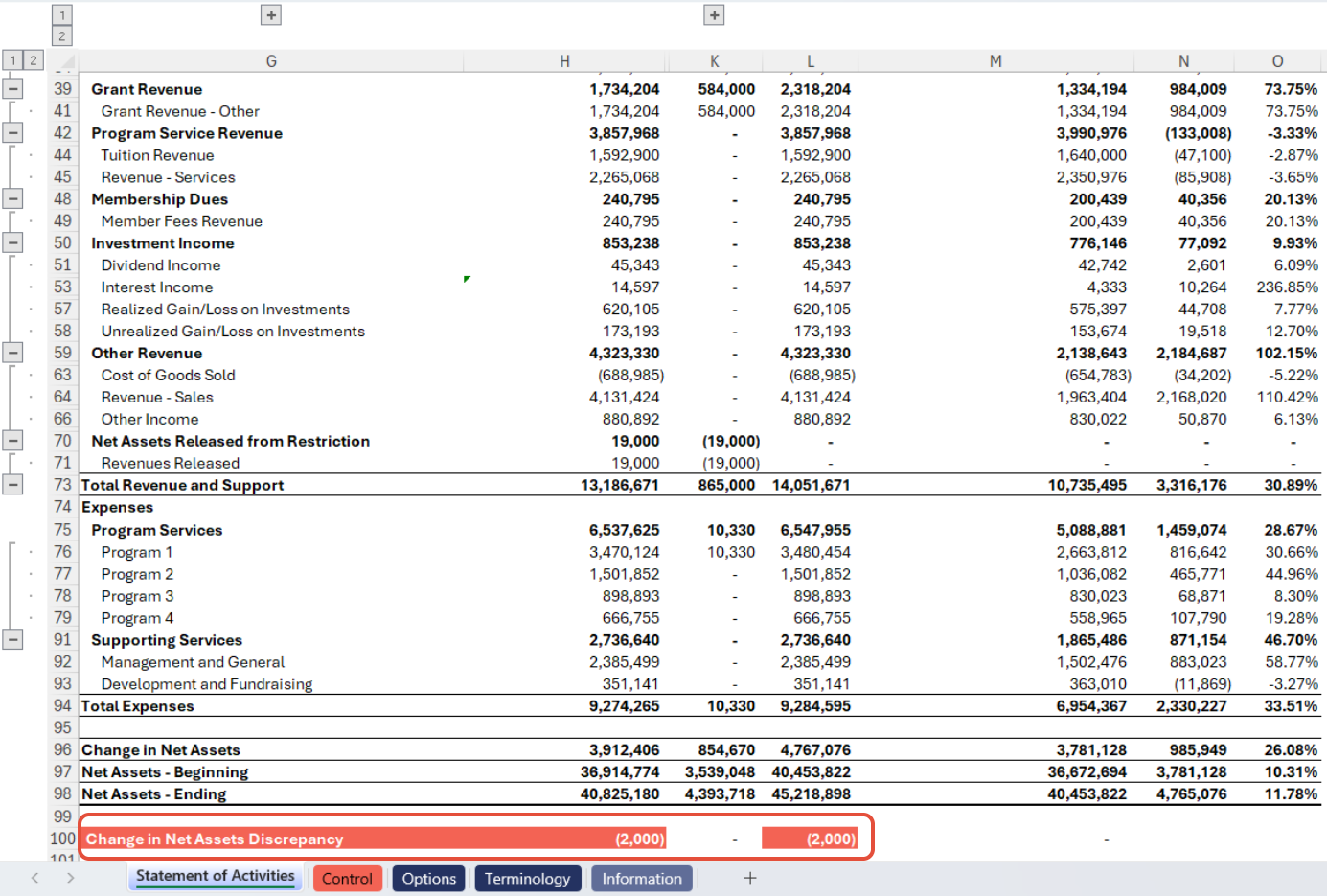The height and width of the screenshot is (896, 1327).
Task: Open the Terminology sheet tab
Action: pos(527,879)
